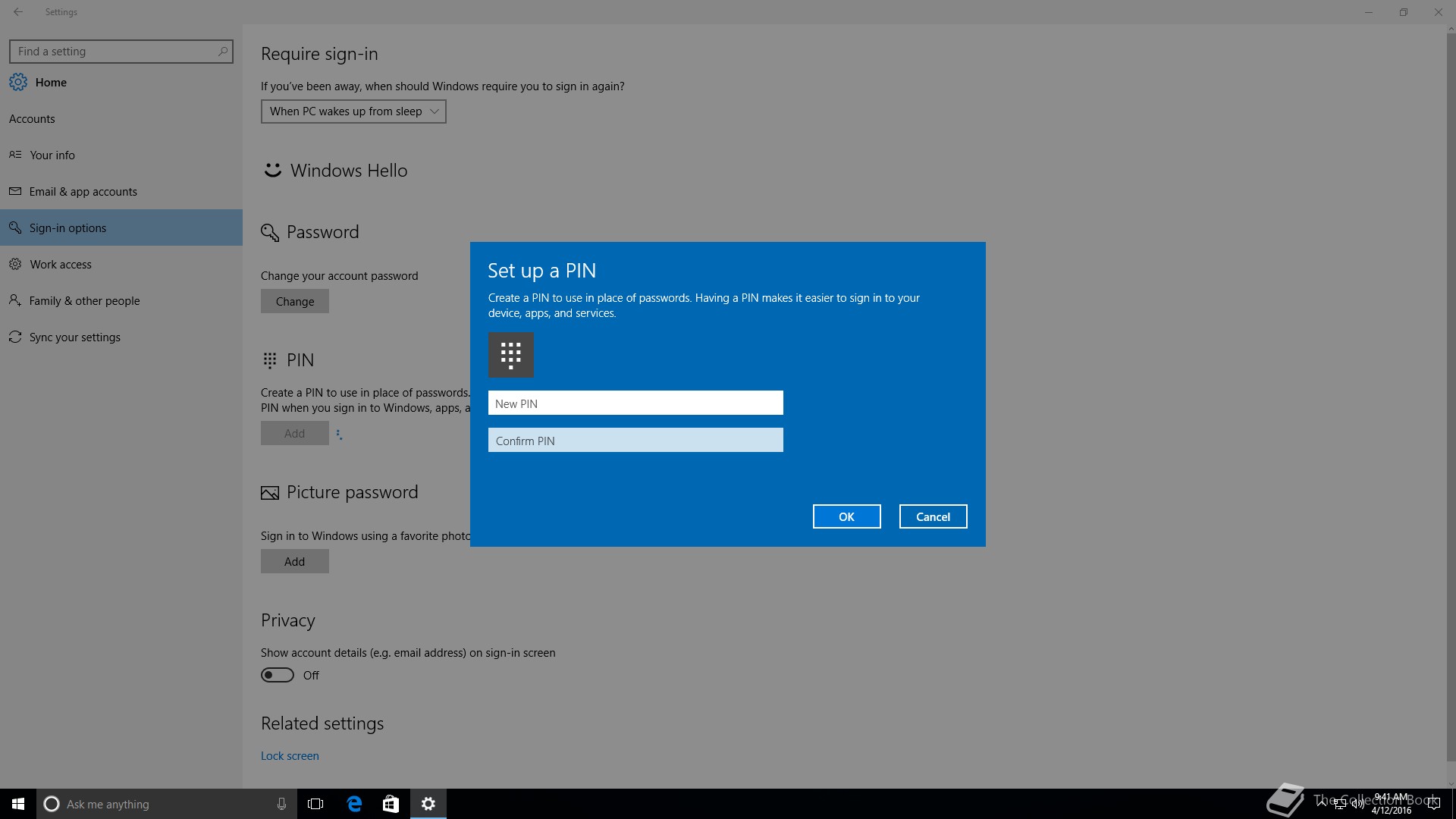The width and height of the screenshot is (1456, 819).
Task: Click the Windows Hello smiley icon
Action: [272, 171]
